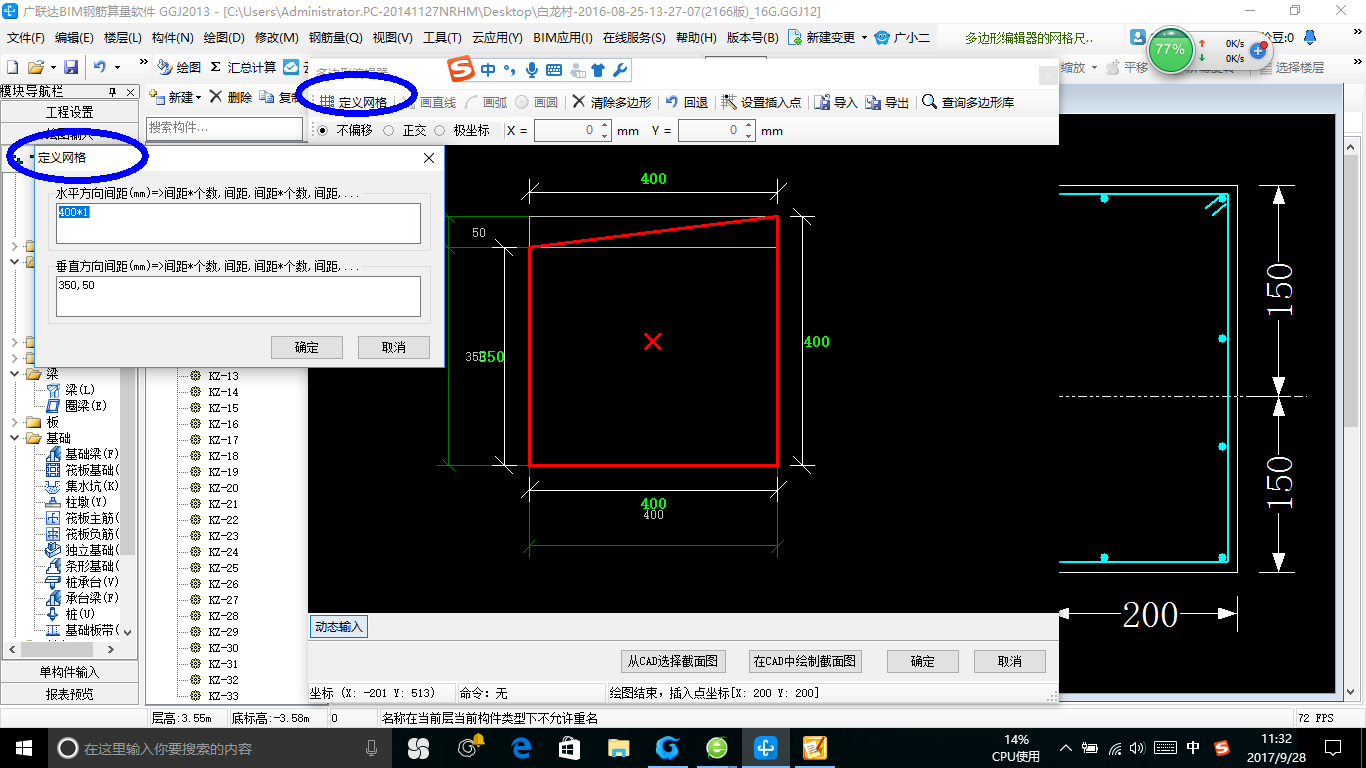Open the undo history dropdown arrow
The image size is (1366, 768).
pos(117,67)
